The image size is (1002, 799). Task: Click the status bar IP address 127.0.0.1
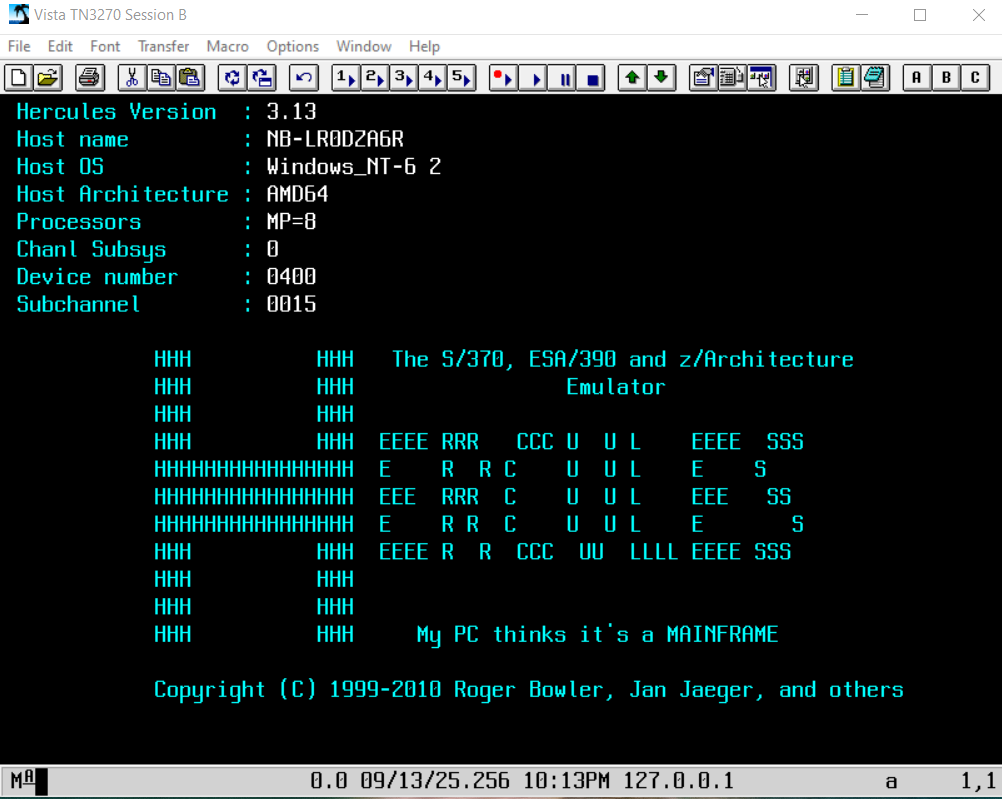(678, 780)
